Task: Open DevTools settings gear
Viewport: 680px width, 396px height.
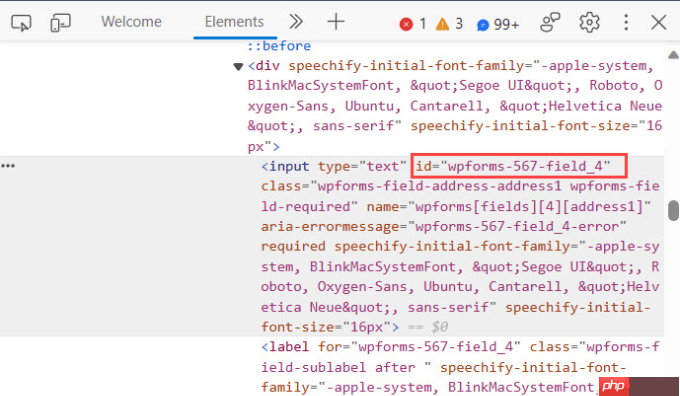Action: point(589,22)
